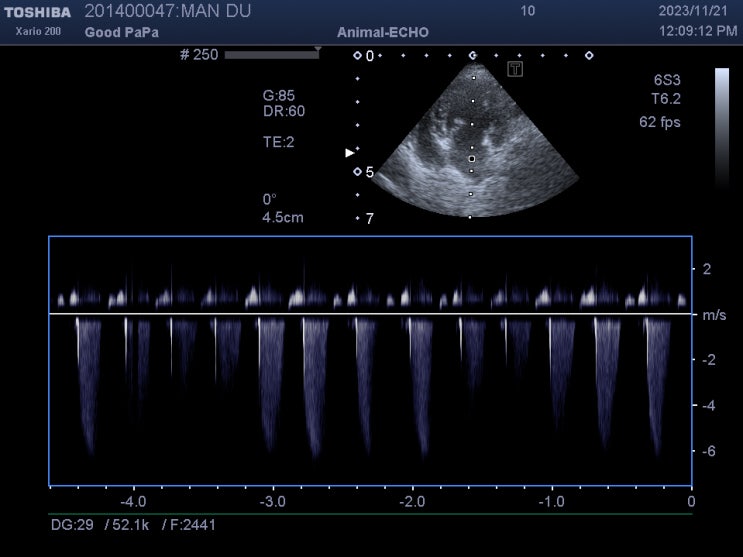Click the Animal-ECHO preset label
Image resolution: width=743 pixels, height=557 pixels.
click(383, 32)
